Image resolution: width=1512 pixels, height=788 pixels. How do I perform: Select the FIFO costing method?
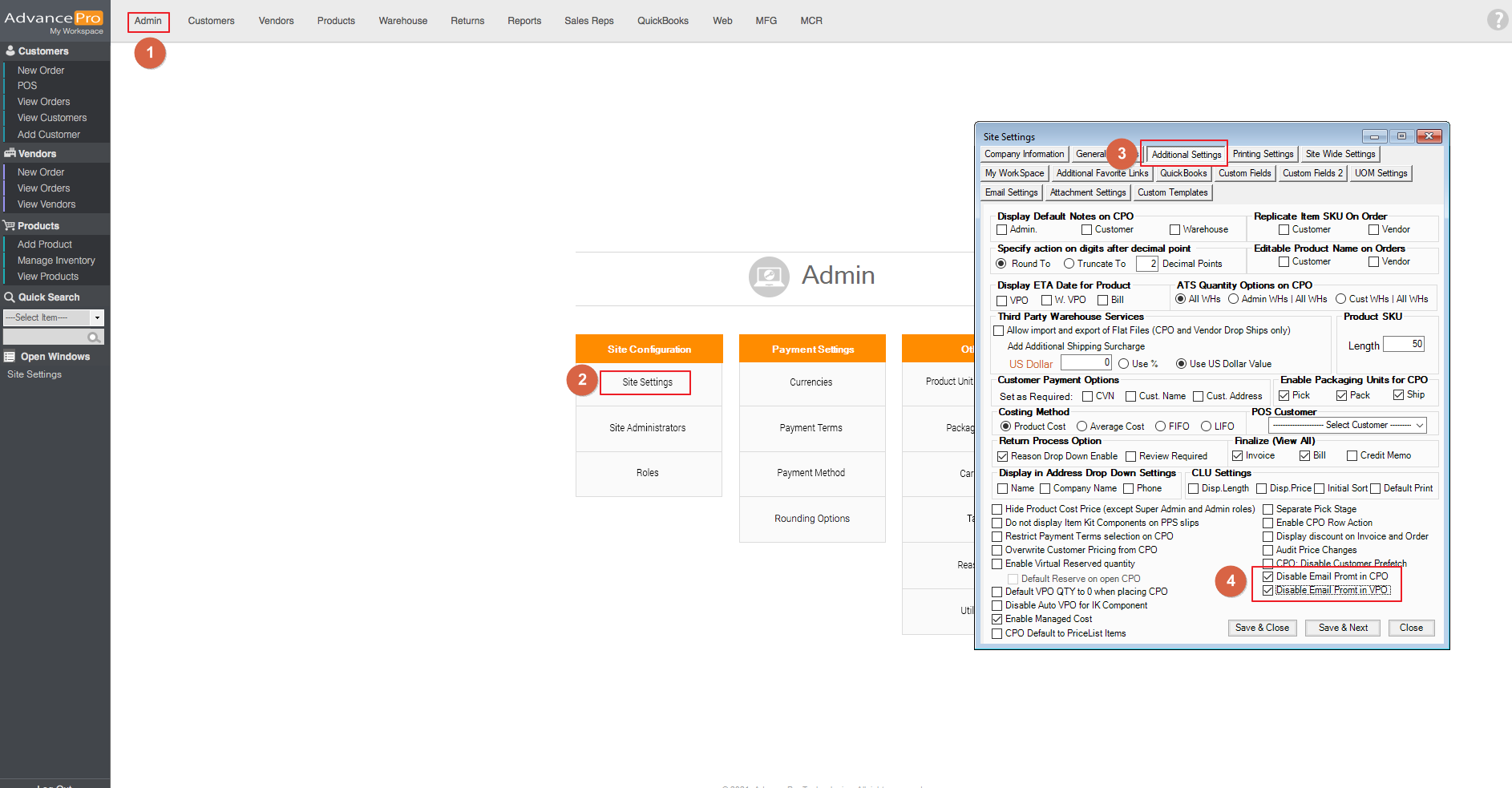click(x=1161, y=426)
